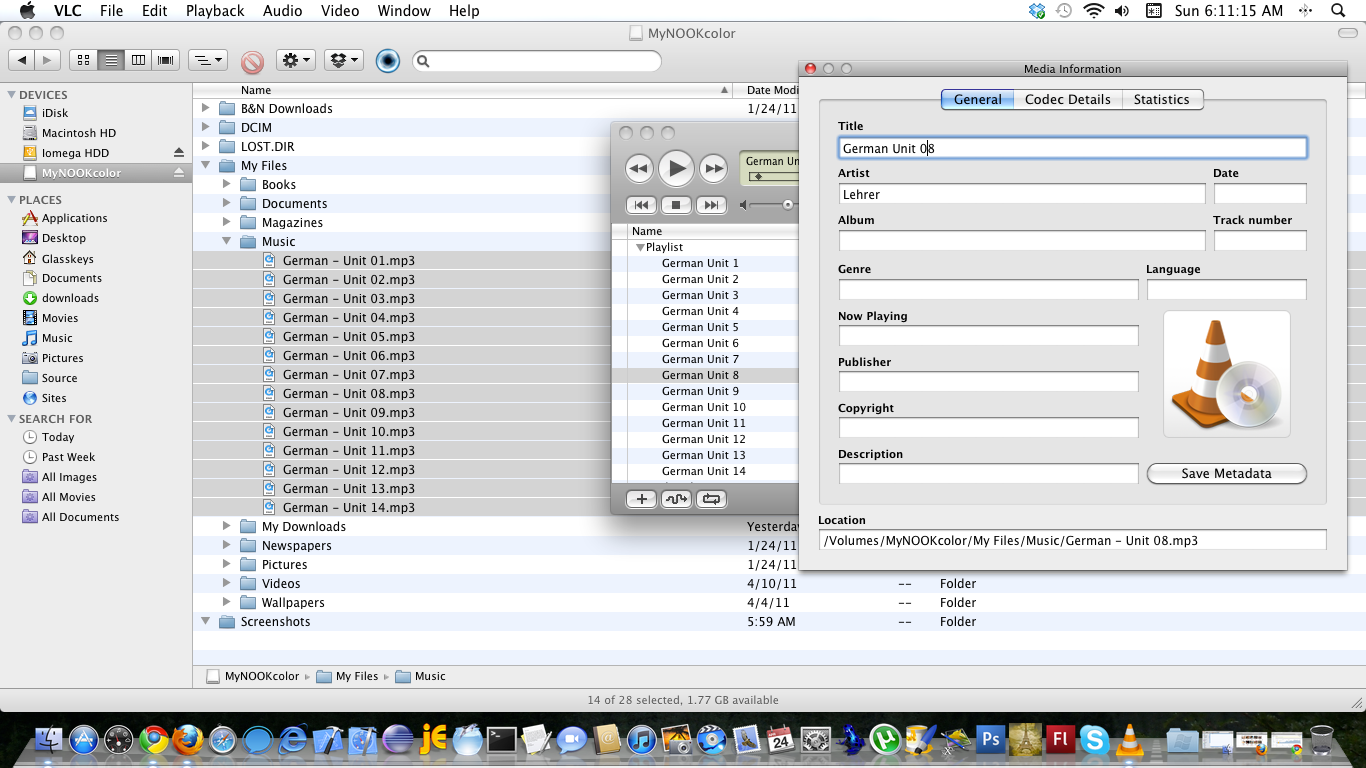This screenshot has width=1366, height=768.
Task: Click the VLC rewind button
Action: (x=639, y=169)
